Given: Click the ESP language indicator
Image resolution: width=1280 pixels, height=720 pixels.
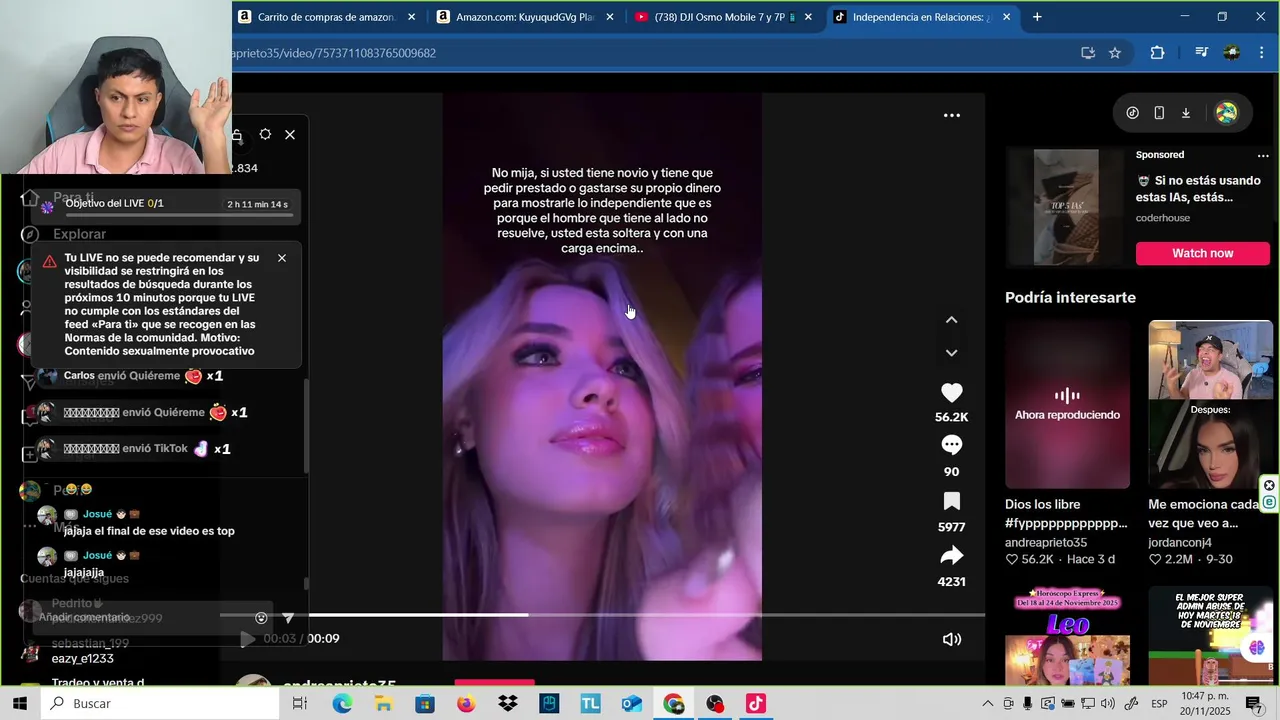Looking at the screenshot, I should [x=1159, y=703].
